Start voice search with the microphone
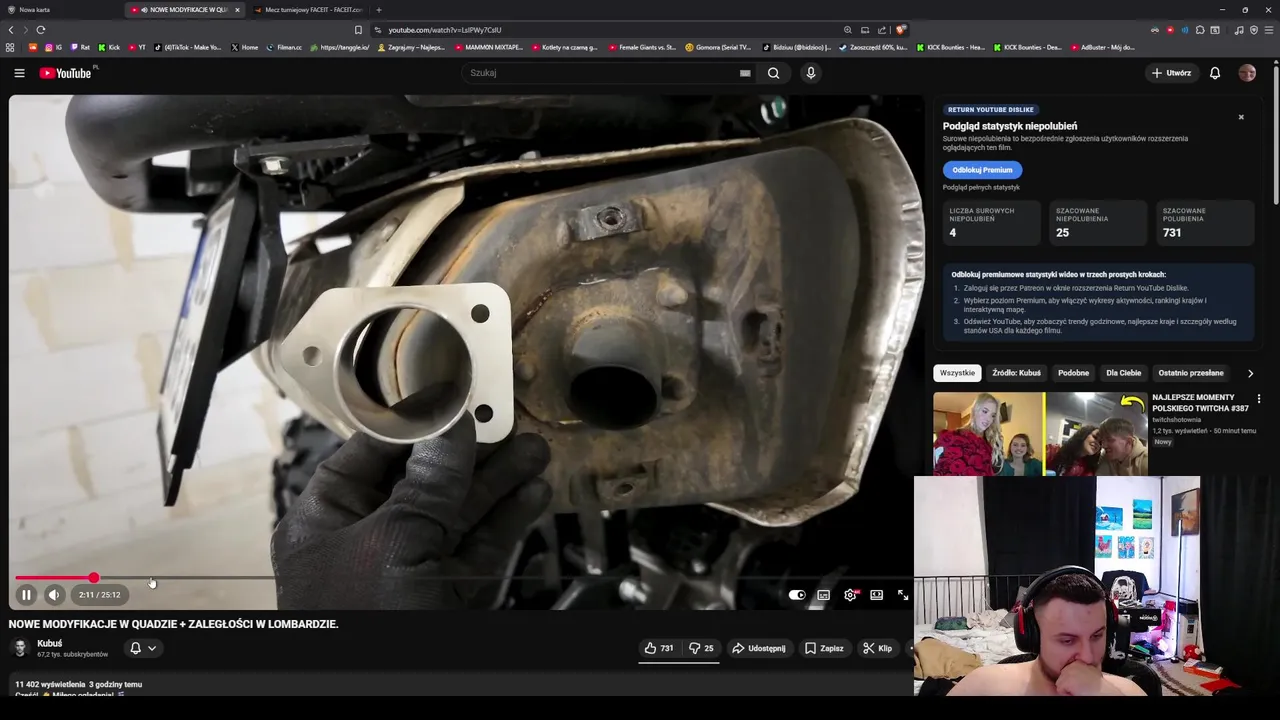 point(811,73)
